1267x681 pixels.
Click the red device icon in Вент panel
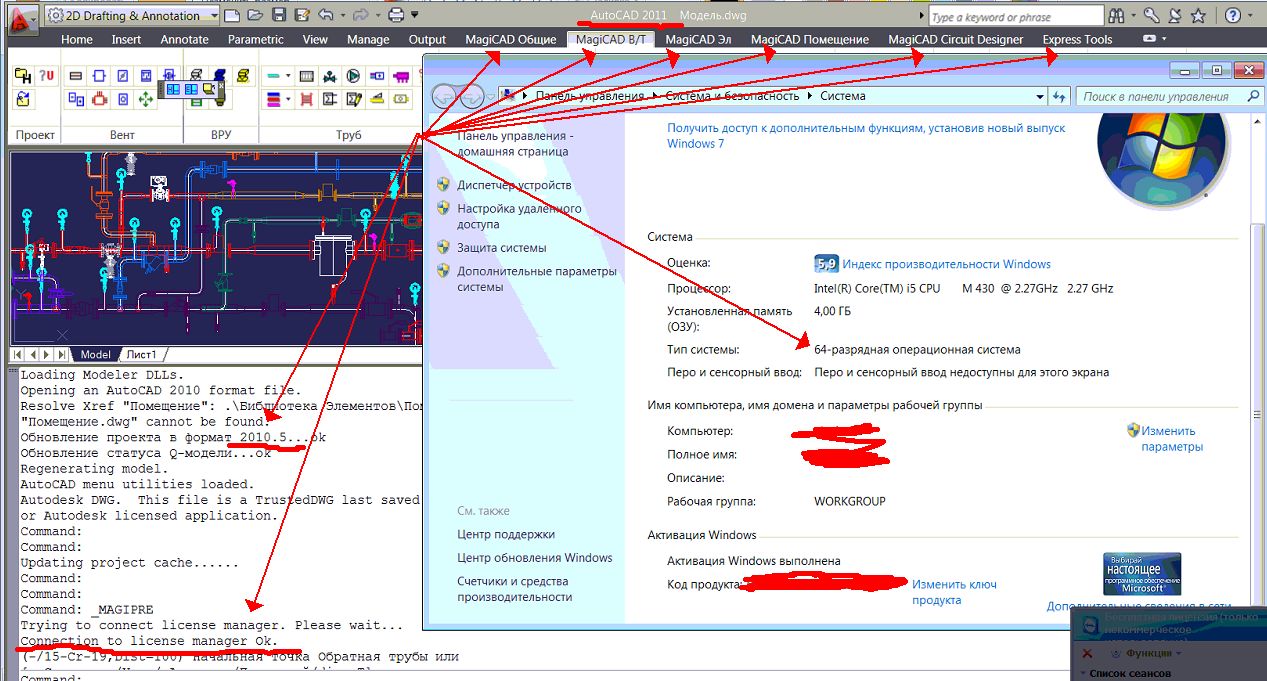99,99
